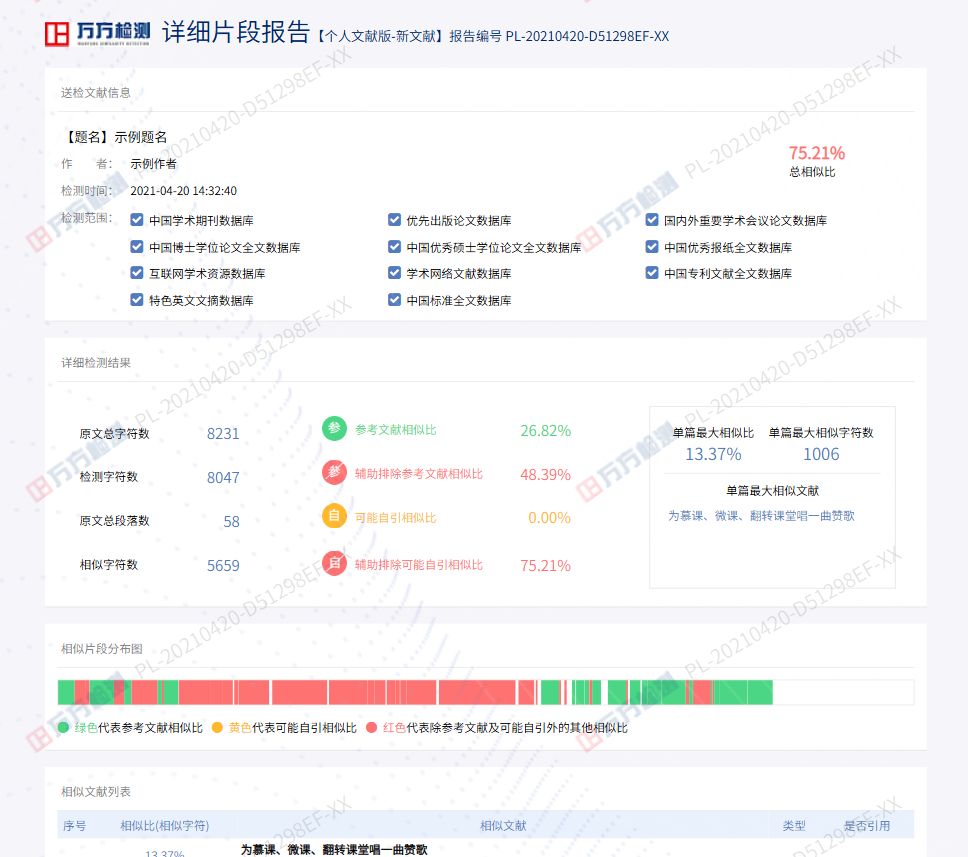Click the 辅助排除参考文献相似比 label
This screenshot has height=857, width=968.
coord(419,474)
